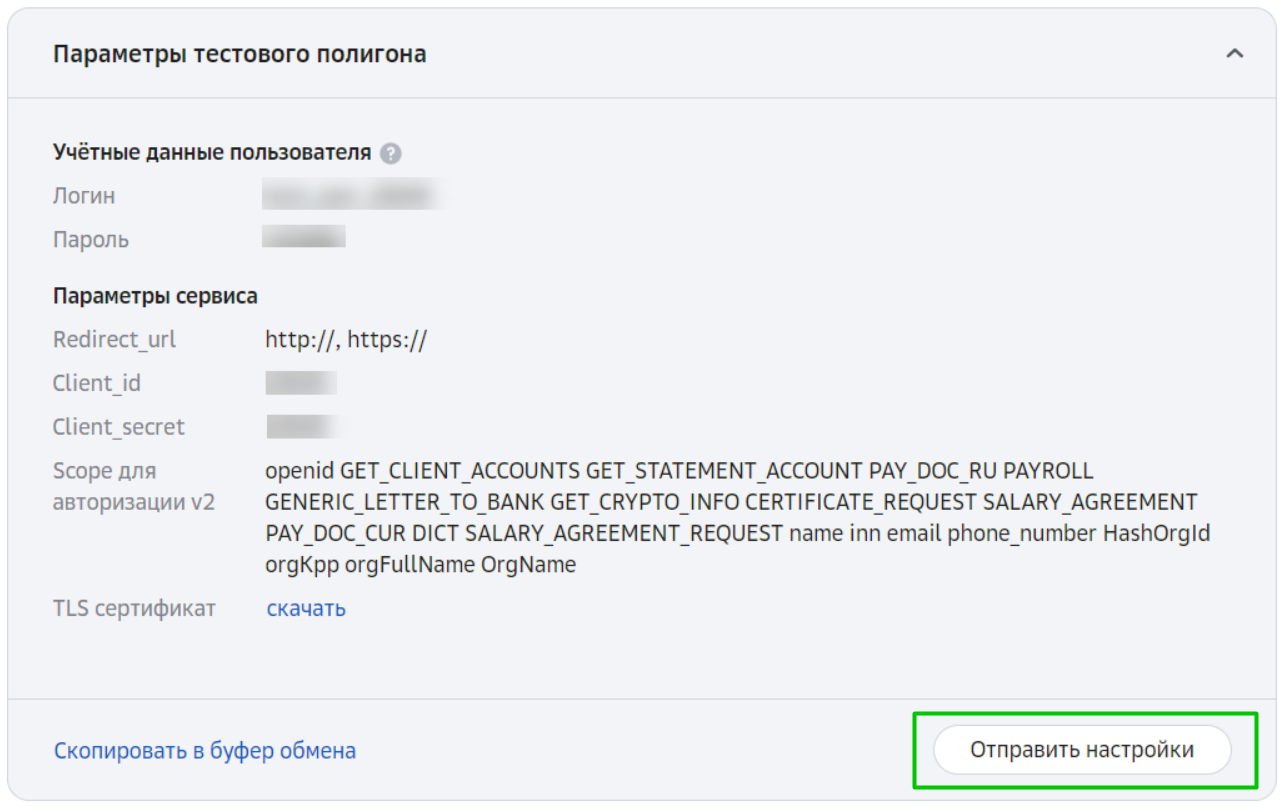
Task: Select the blurred Client_secret value
Action: pos(304,427)
